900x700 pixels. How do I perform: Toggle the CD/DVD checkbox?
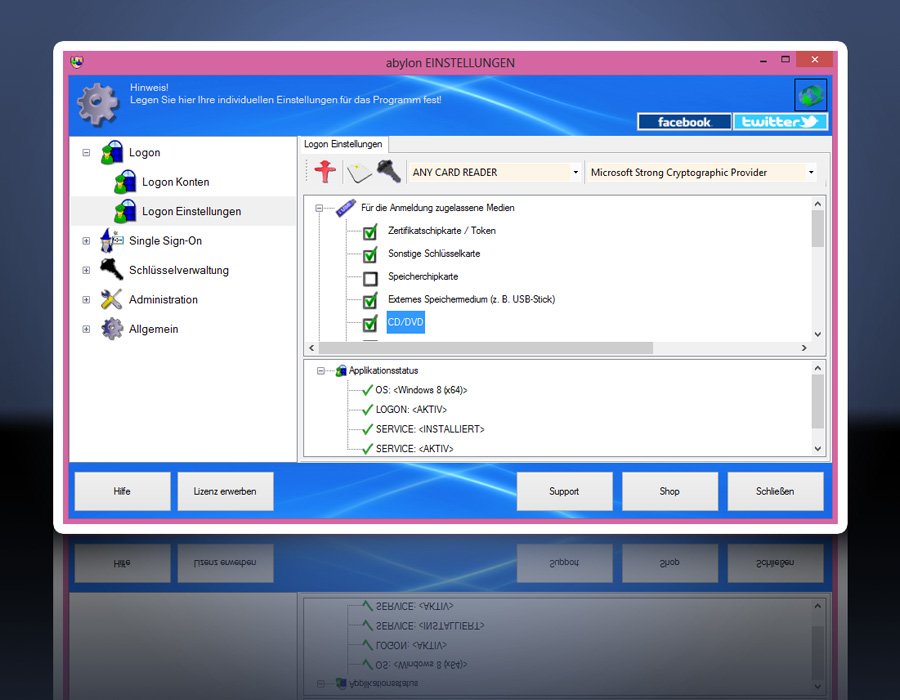click(370, 324)
